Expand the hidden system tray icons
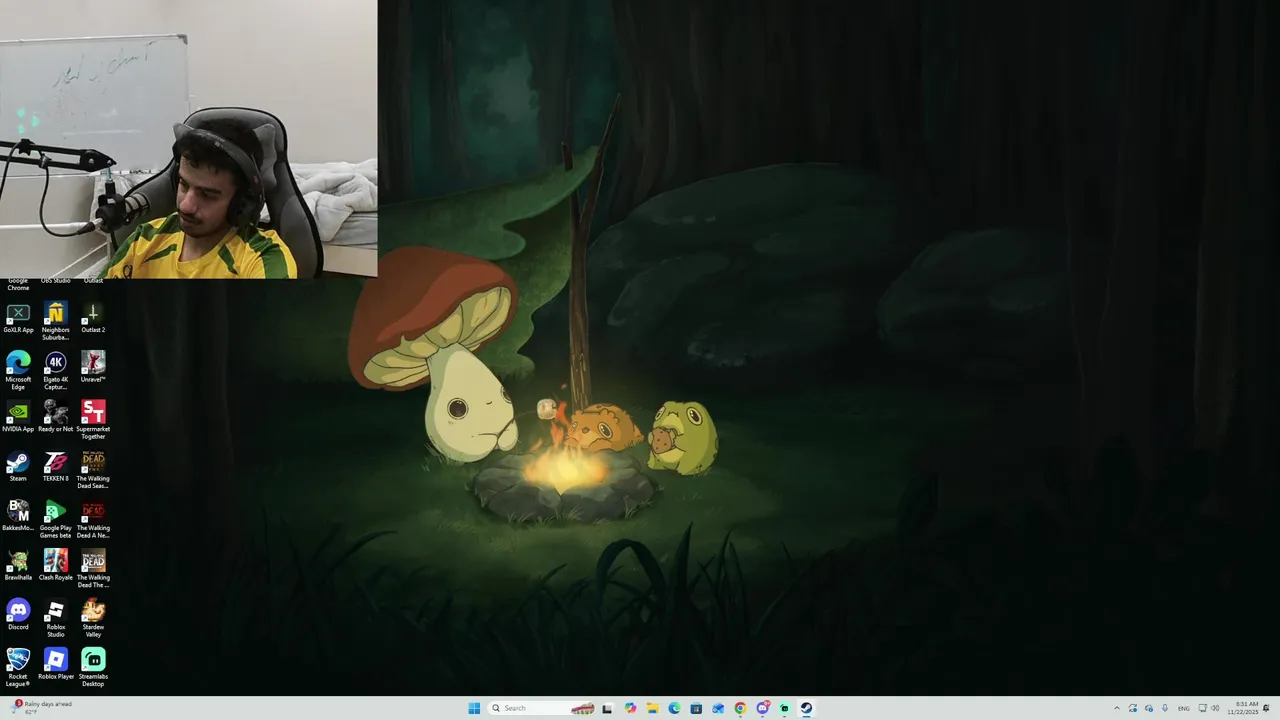 [x=1117, y=708]
